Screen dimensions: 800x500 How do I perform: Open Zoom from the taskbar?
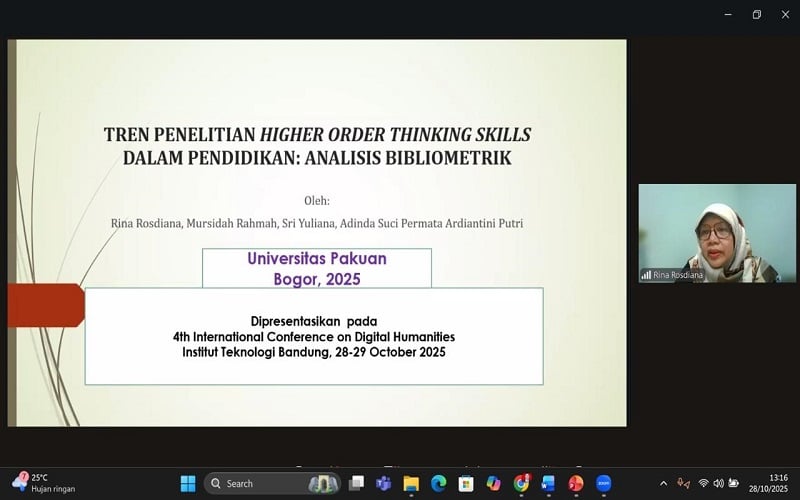click(x=604, y=484)
